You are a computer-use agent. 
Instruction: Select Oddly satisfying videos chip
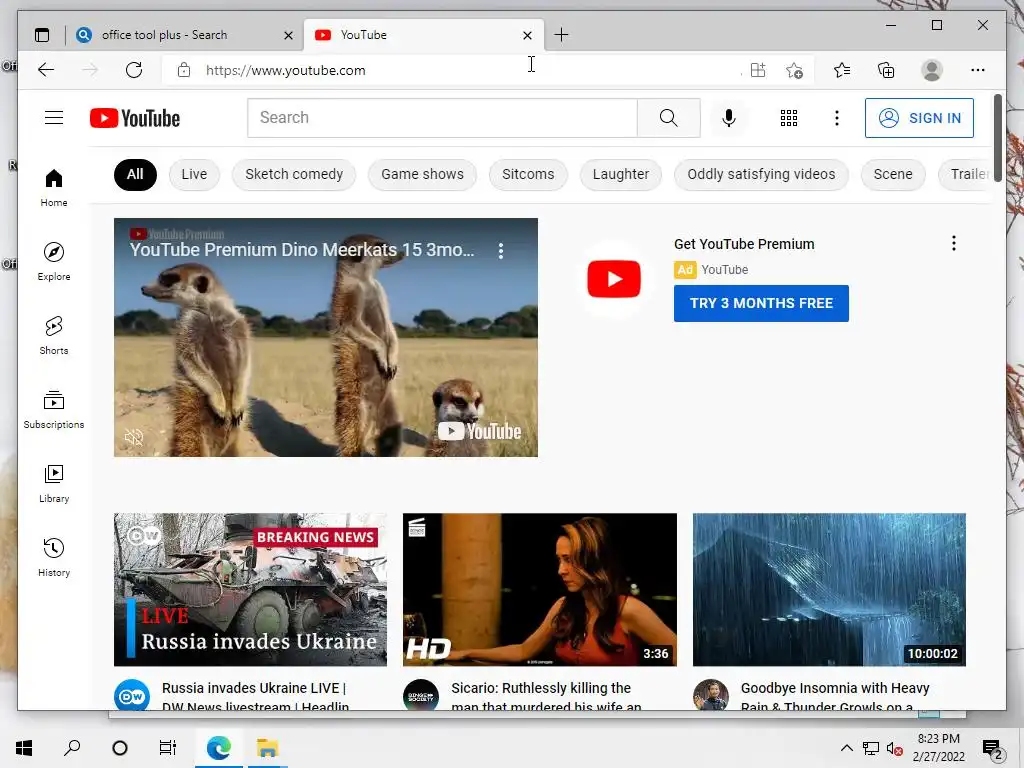761,174
